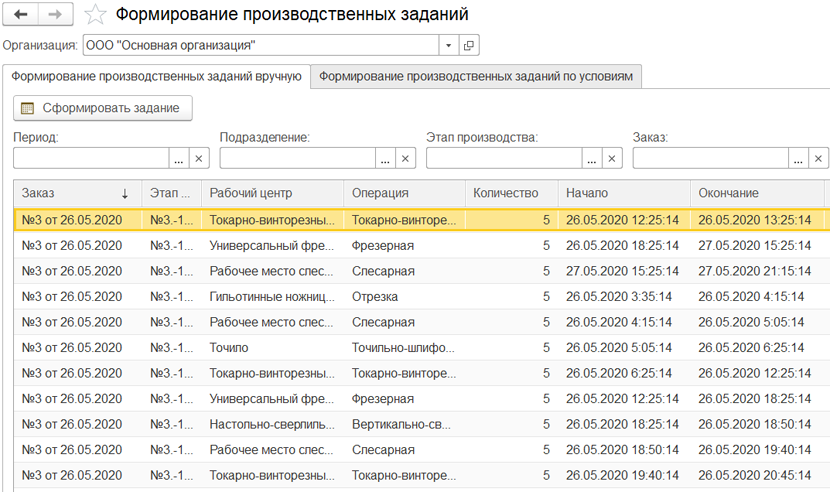Click the Организация input field
Image resolution: width=830 pixels, height=492 pixels.
pos(260,45)
